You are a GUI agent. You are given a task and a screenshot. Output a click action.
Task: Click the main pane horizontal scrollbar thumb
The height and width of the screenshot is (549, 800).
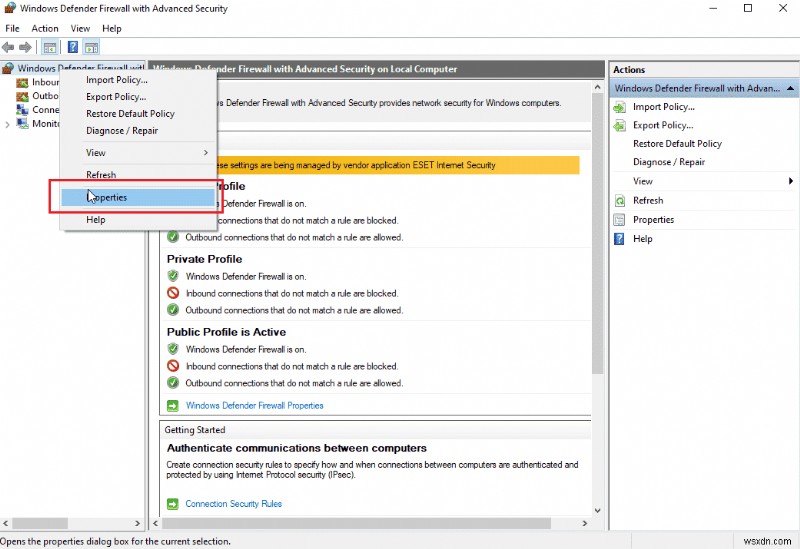356,523
